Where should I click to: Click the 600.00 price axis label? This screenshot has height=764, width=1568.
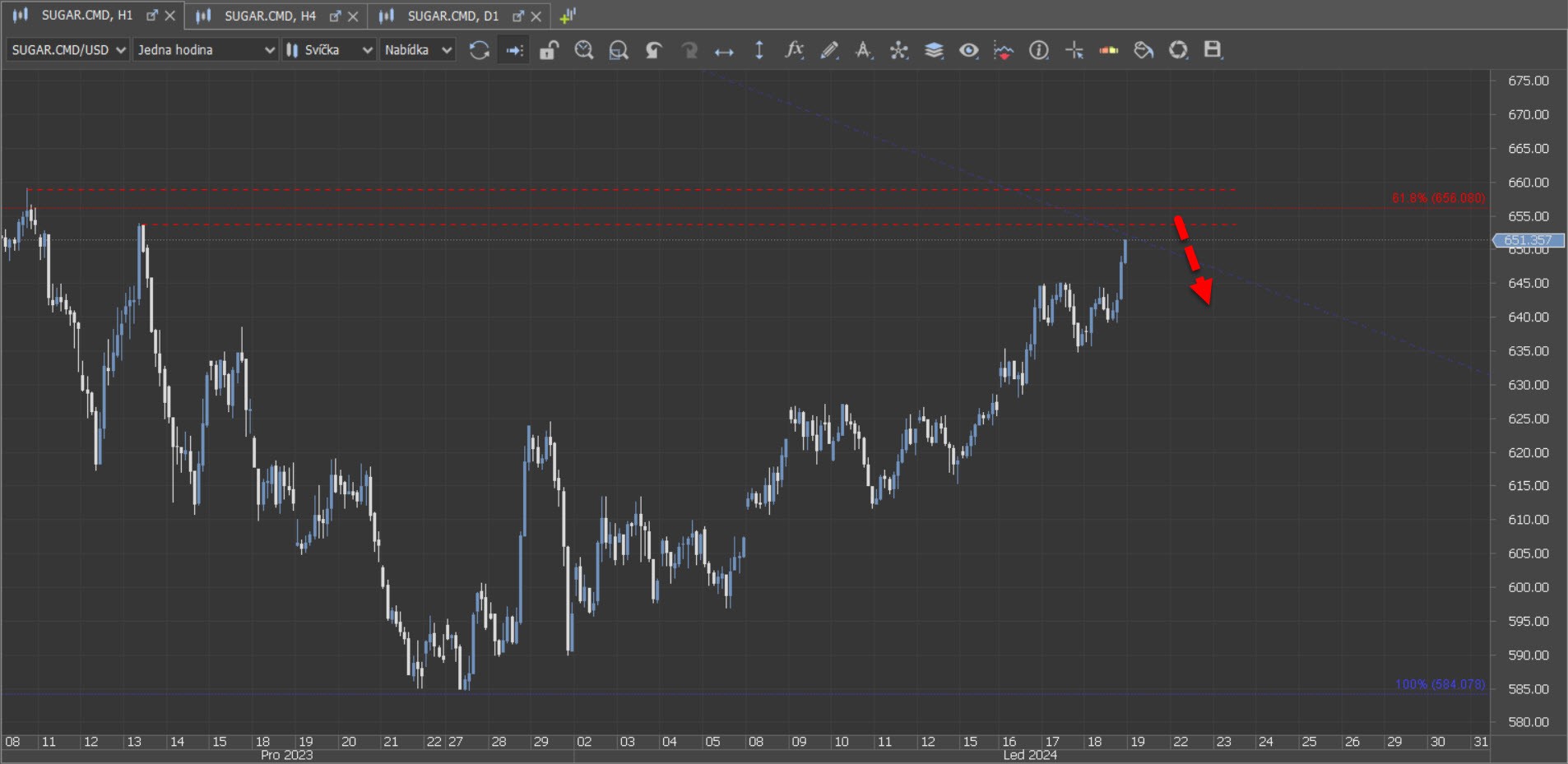coord(1528,587)
